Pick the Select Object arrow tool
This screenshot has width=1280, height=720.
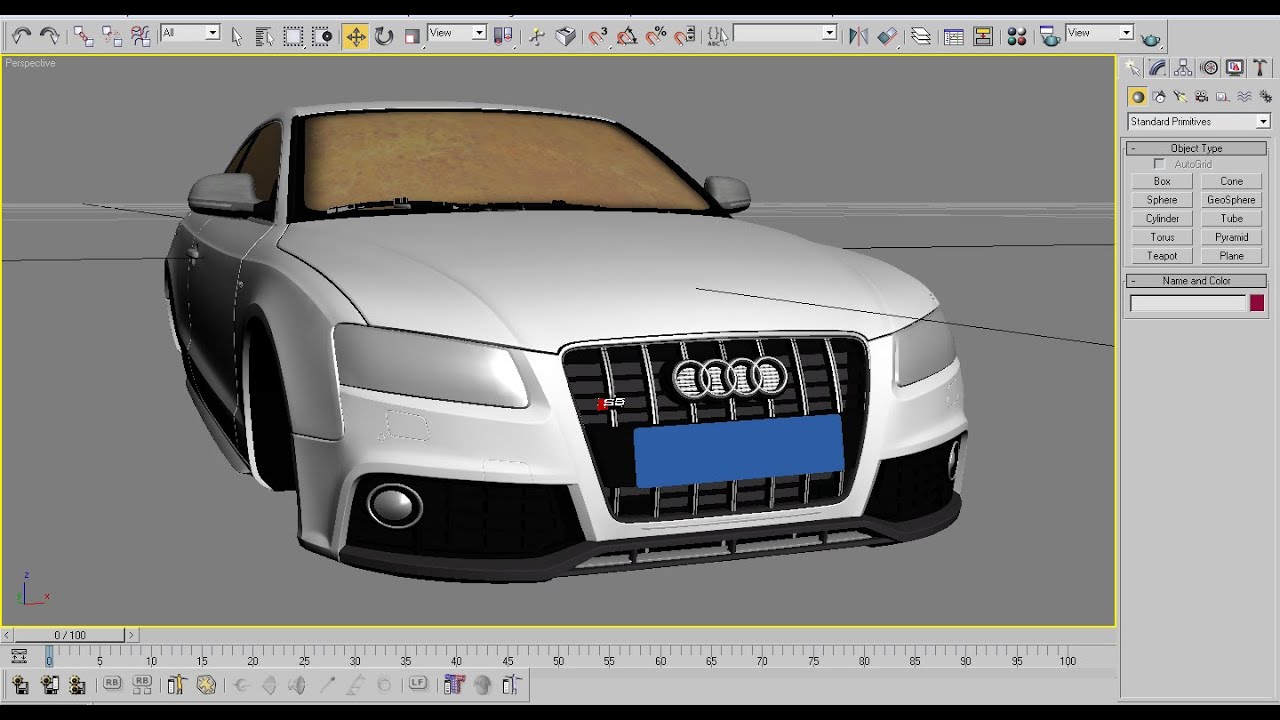tap(237, 36)
